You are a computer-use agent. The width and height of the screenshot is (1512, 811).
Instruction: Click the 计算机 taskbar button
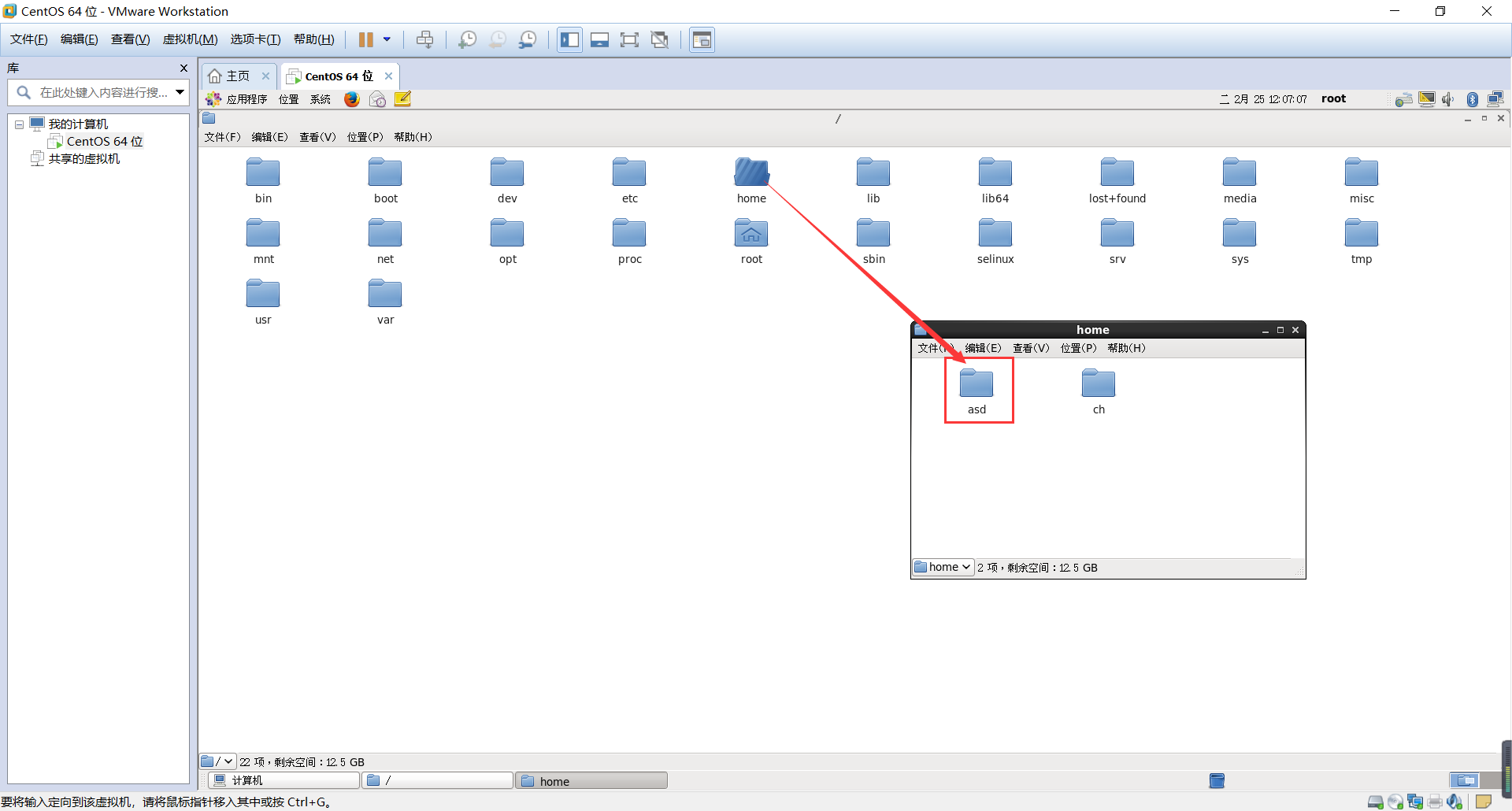pyautogui.click(x=285, y=780)
